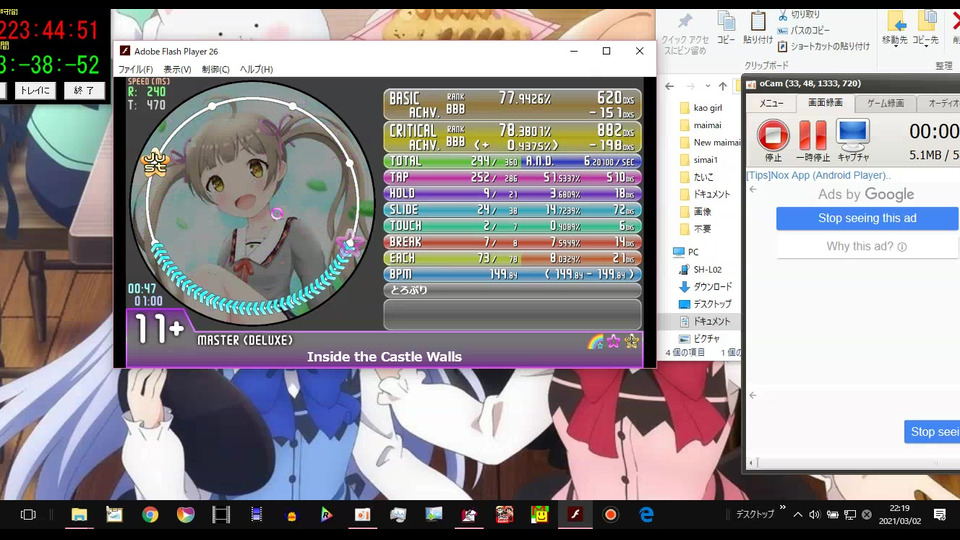Switch to oCam 画面録画 tab
Viewport: 960px width, 540px height.
(x=825, y=103)
